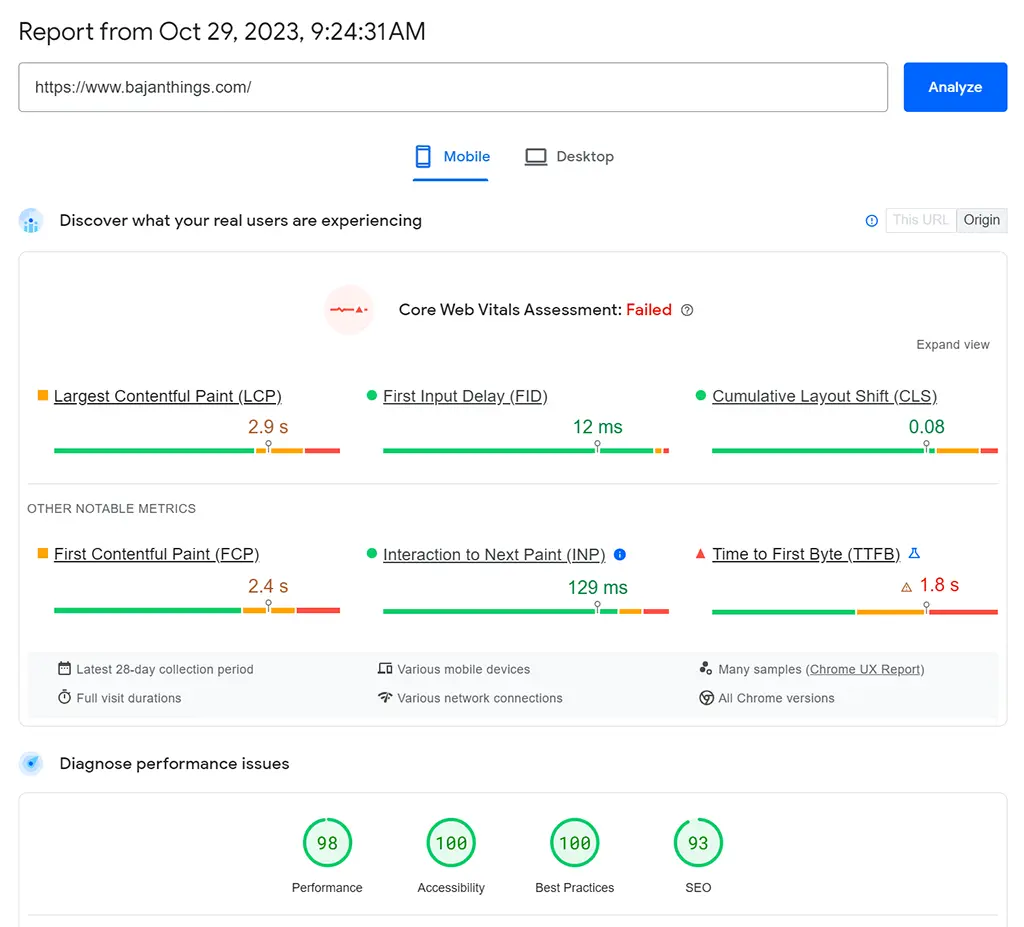Image resolution: width=1024 pixels, height=927 pixels.
Task: Open Cumulative Layout Shift (CLS) link
Action: [x=824, y=396]
